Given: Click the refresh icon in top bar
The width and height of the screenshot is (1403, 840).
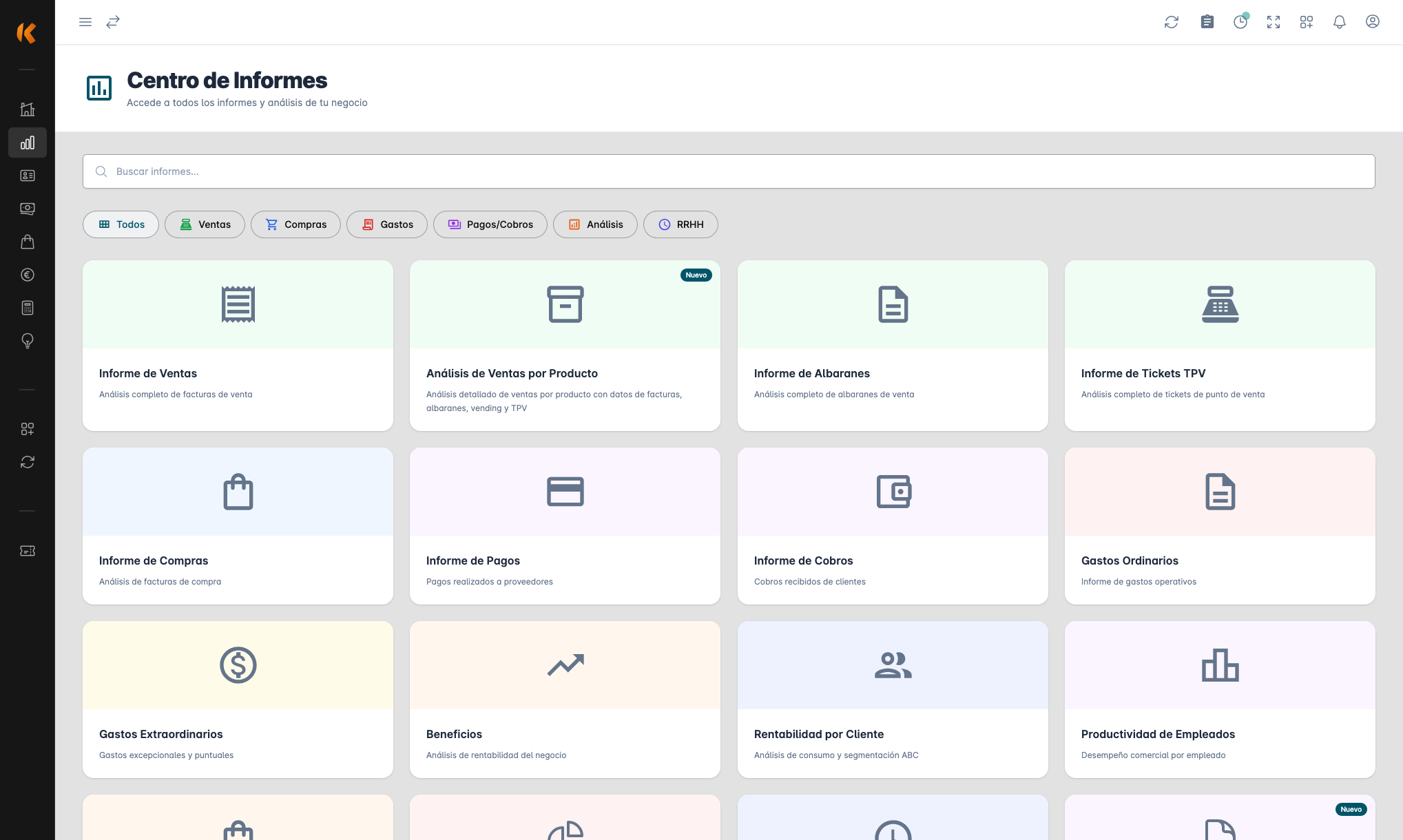Looking at the screenshot, I should coord(1172,22).
